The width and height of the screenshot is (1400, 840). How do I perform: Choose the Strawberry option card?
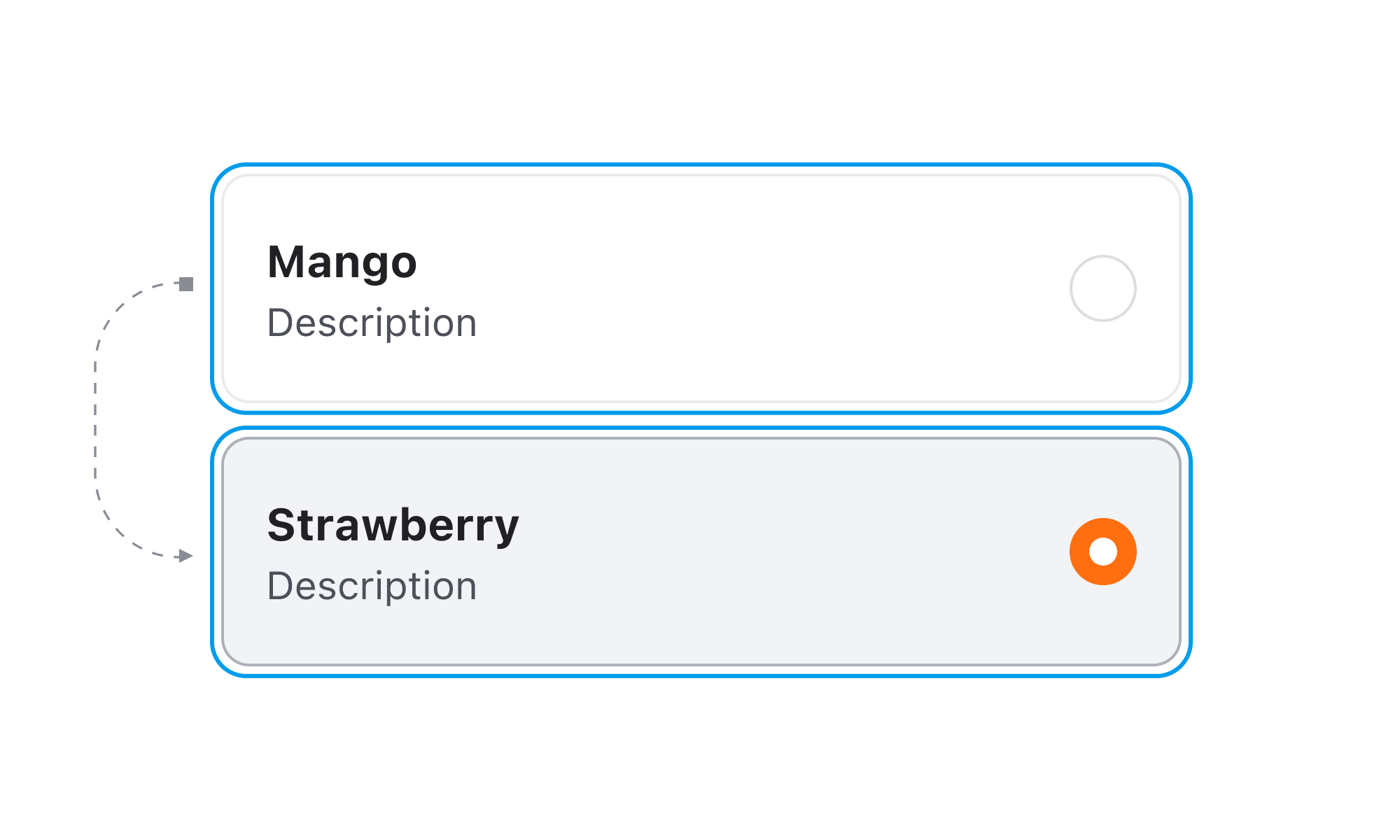(x=700, y=552)
